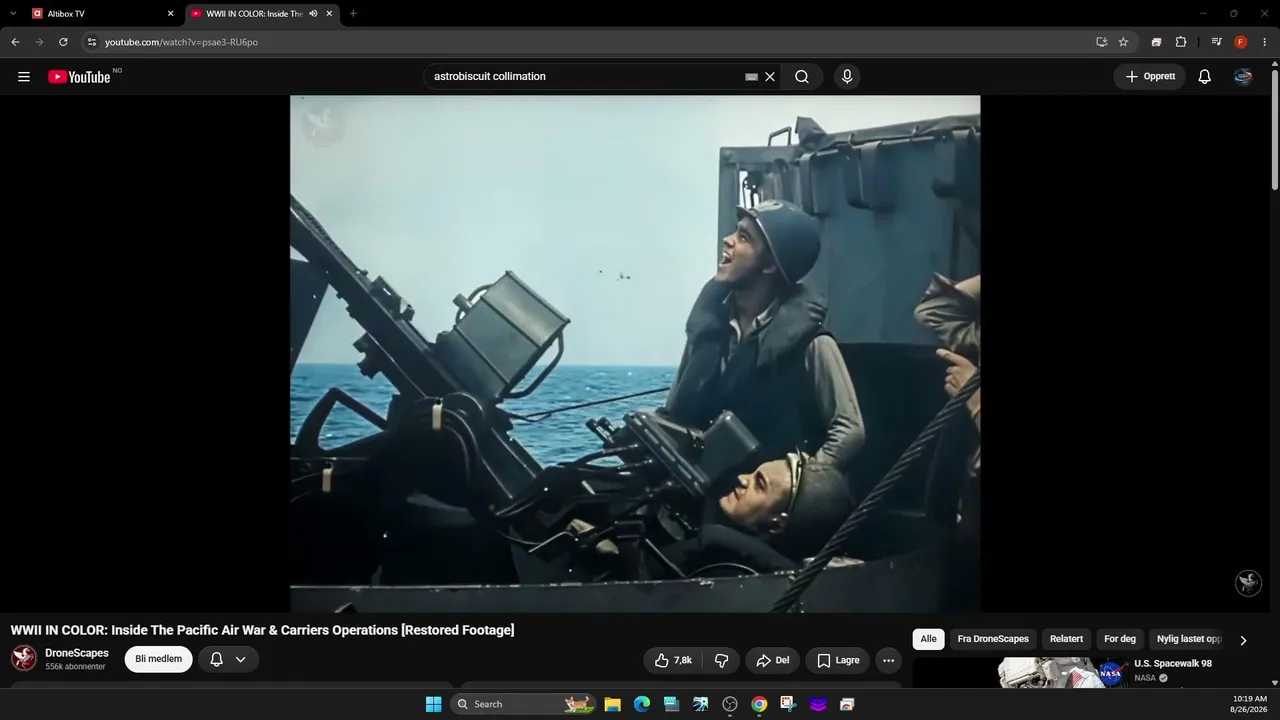Image resolution: width=1280 pixels, height=720 pixels.
Task: Open the Windows Start menu
Action: coord(433,704)
